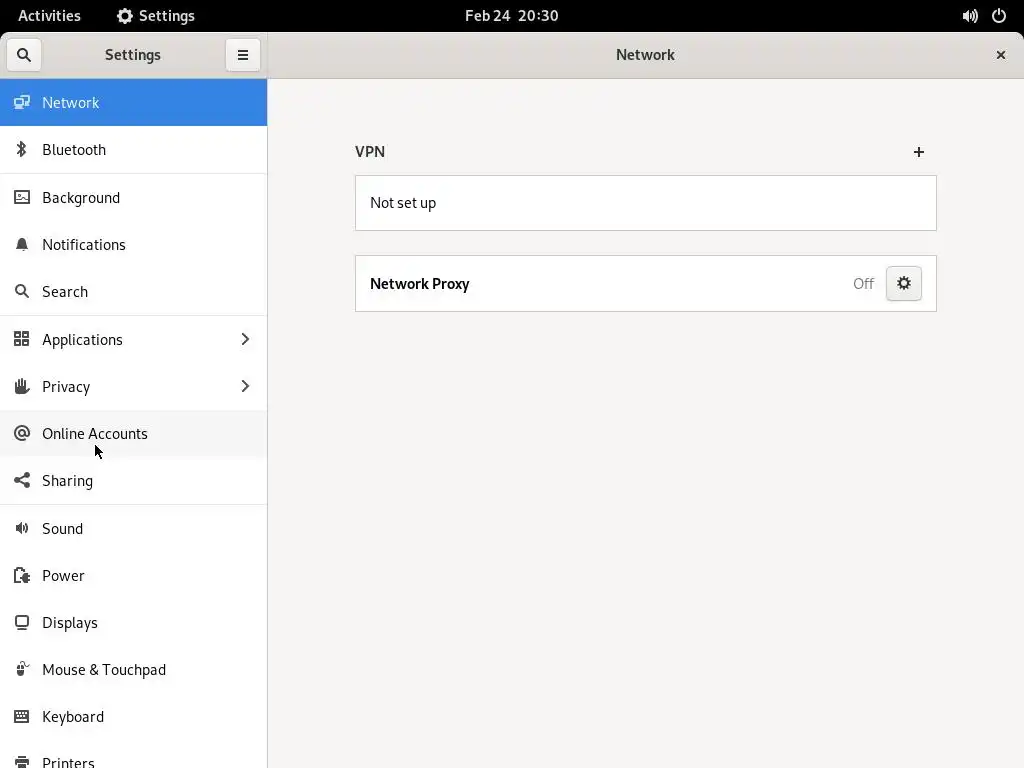Click the Privacy label in sidebar
Viewport: 1024px width, 768px height.
[x=66, y=387]
